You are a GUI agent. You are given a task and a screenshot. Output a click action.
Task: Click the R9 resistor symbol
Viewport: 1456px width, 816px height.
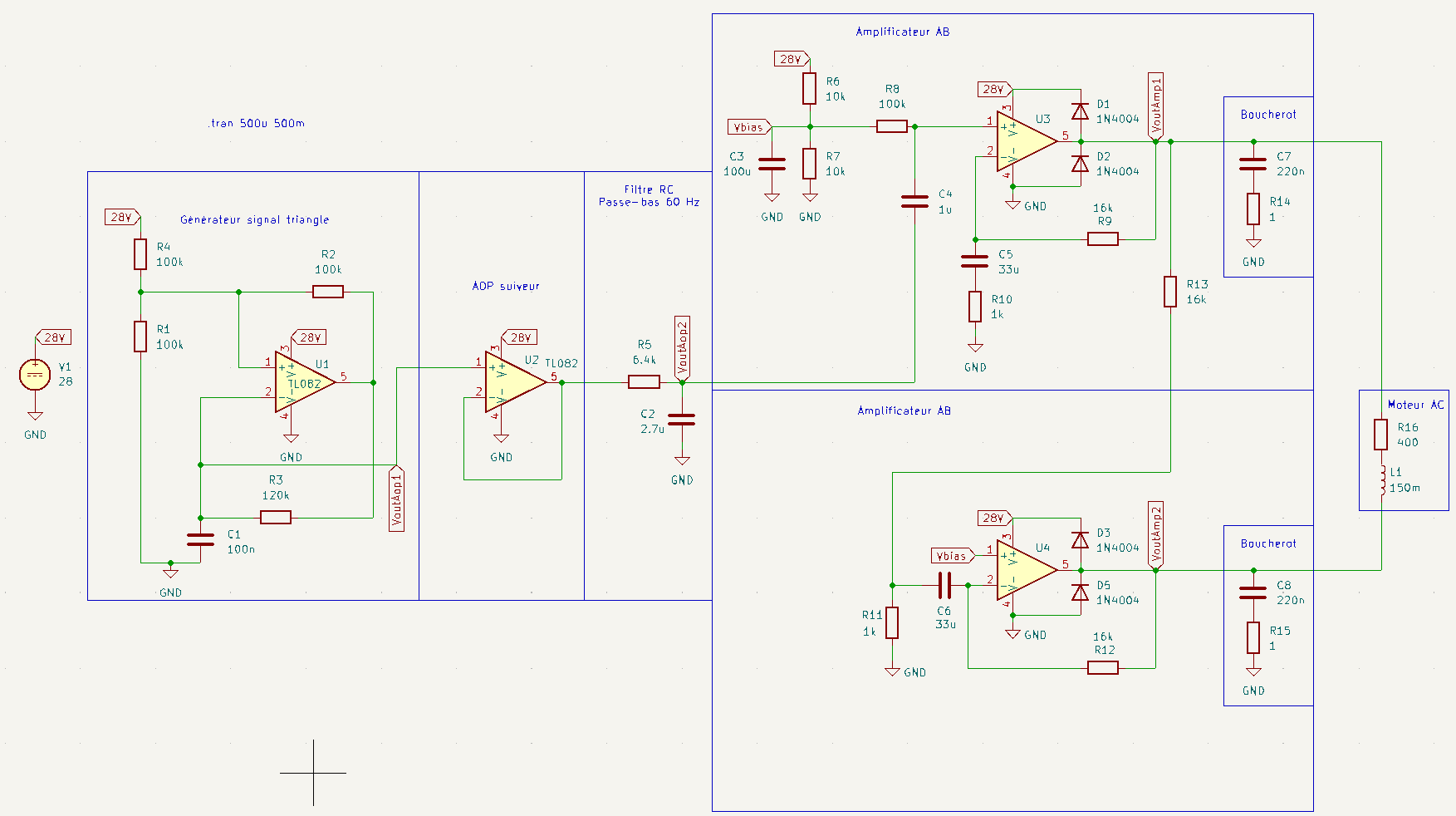coord(1103,239)
